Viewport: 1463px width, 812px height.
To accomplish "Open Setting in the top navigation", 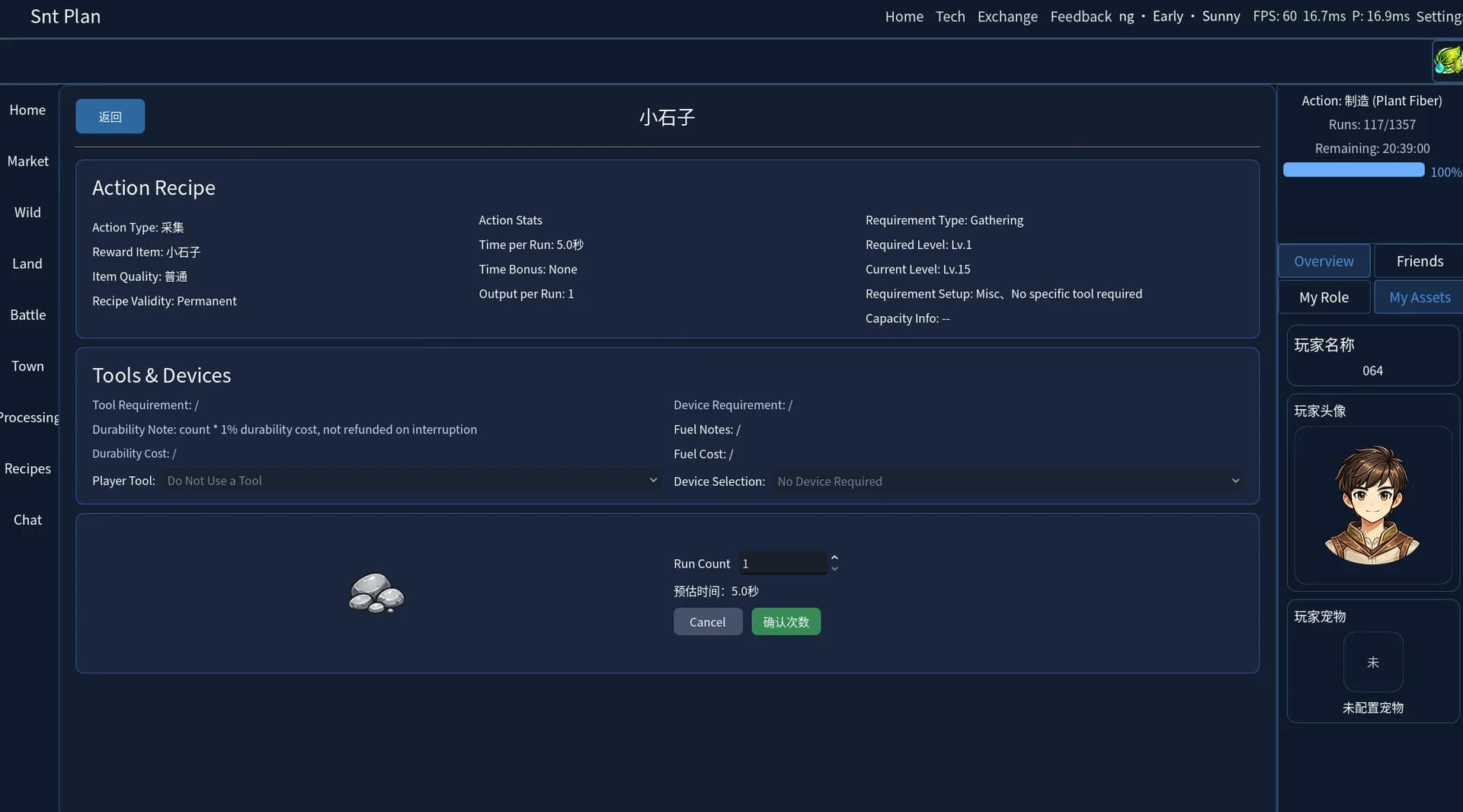I will coord(1439,16).
